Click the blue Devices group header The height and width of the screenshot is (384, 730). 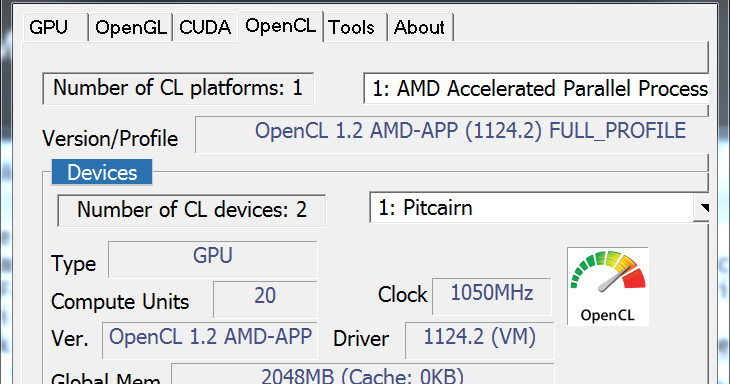coord(102,172)
